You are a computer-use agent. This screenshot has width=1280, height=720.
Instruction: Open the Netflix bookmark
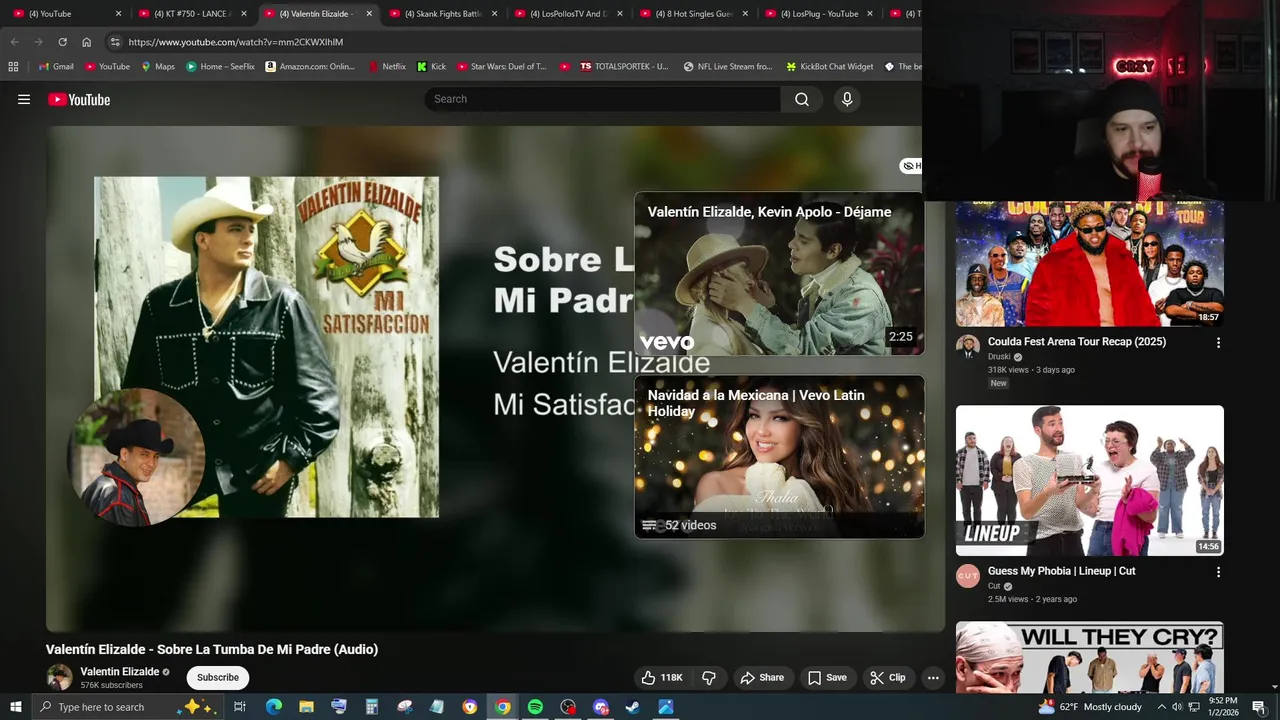(387, 66)
